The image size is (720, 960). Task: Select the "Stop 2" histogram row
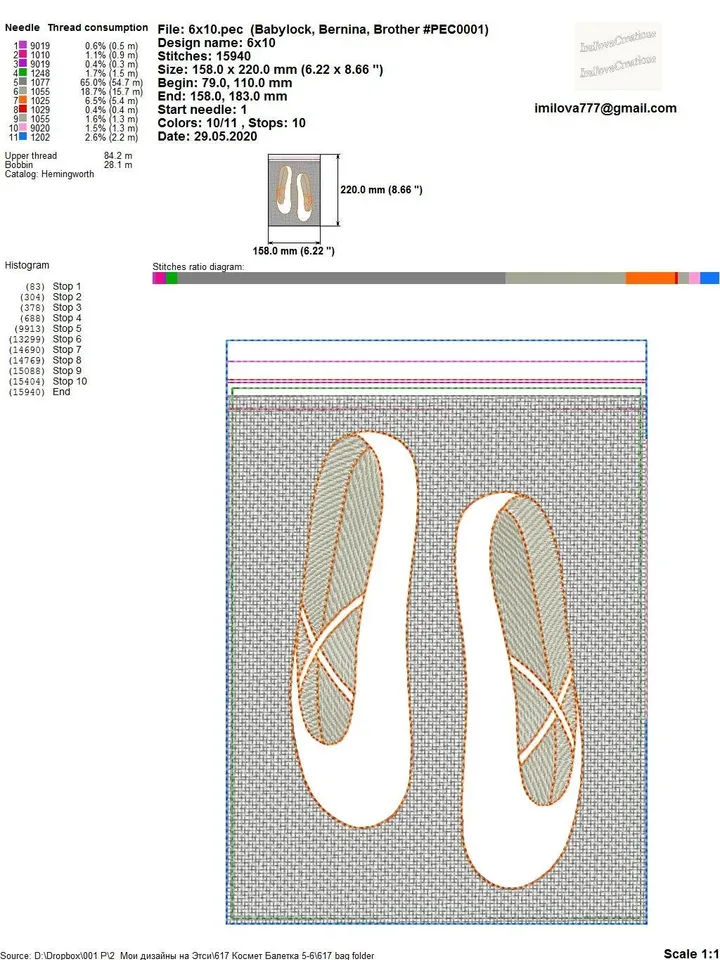pos(51,297)
